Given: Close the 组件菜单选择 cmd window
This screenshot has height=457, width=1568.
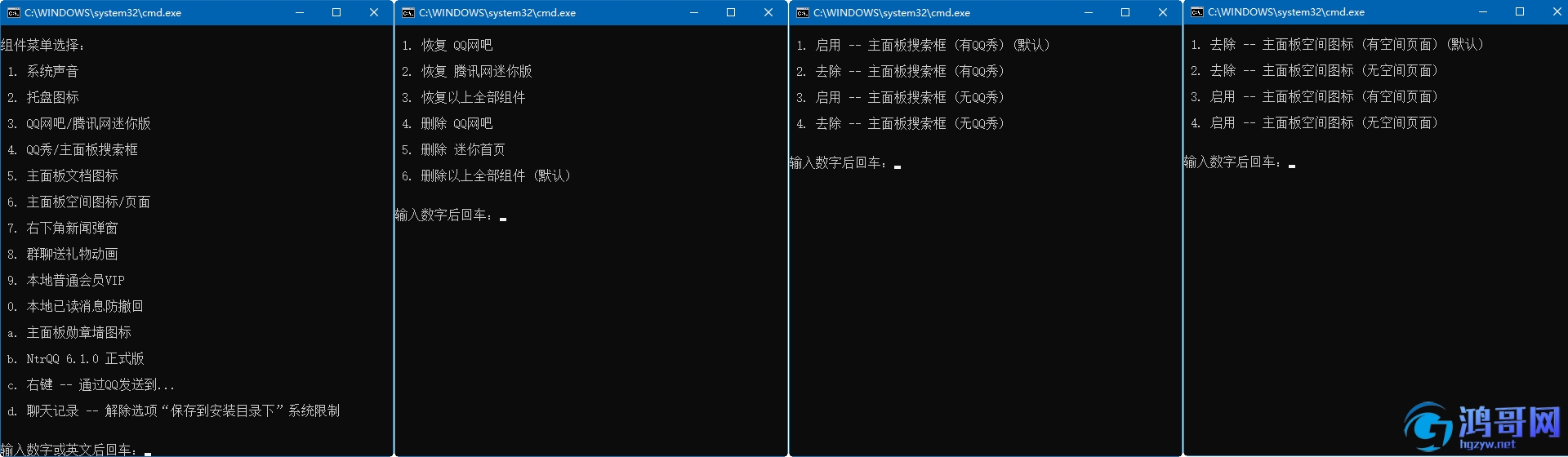Looking at the screenshot, I should coord(374,13).
